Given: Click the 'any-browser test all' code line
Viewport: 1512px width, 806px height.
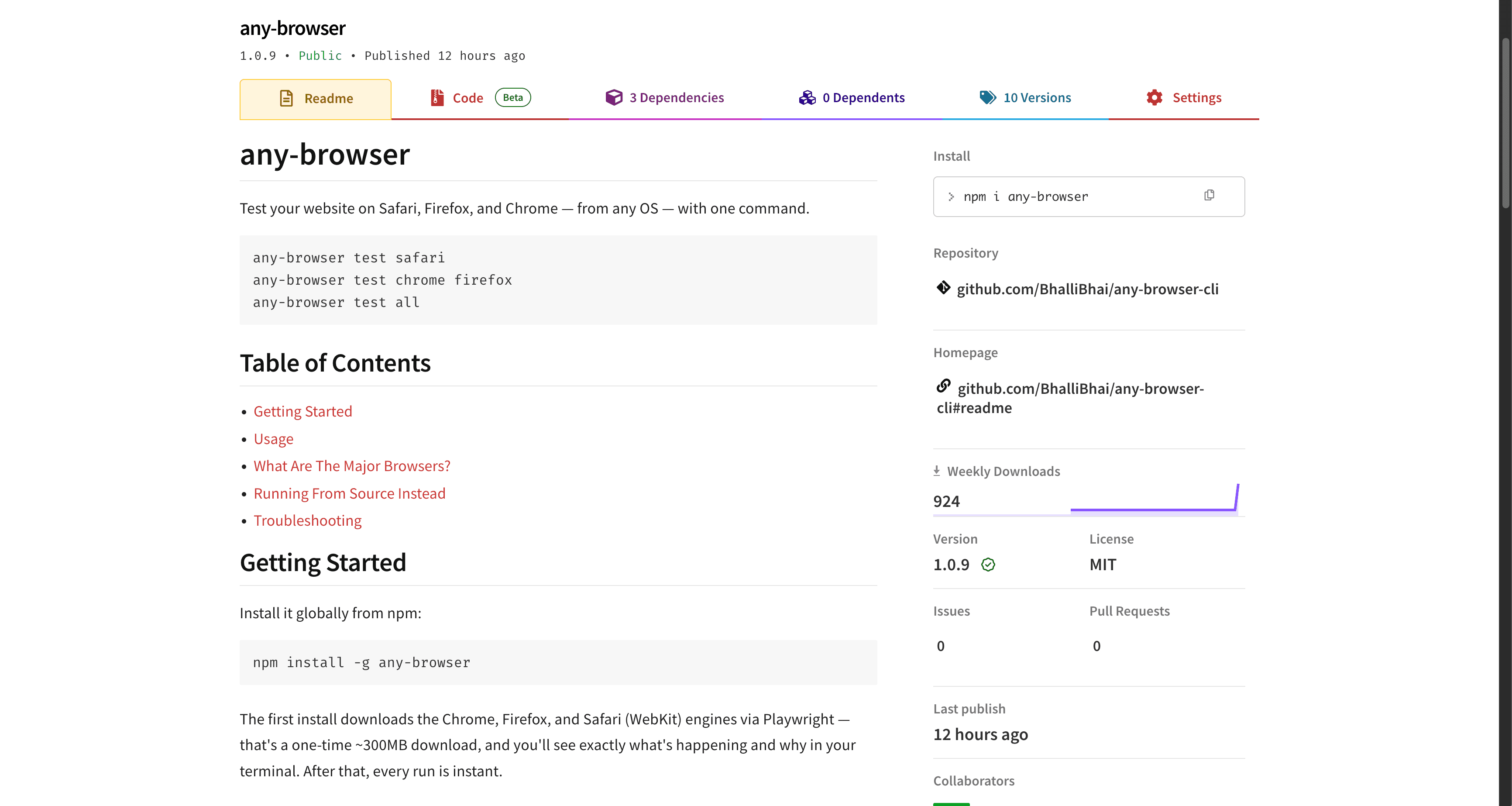Looking at the screenshot, I should [336, 302].
